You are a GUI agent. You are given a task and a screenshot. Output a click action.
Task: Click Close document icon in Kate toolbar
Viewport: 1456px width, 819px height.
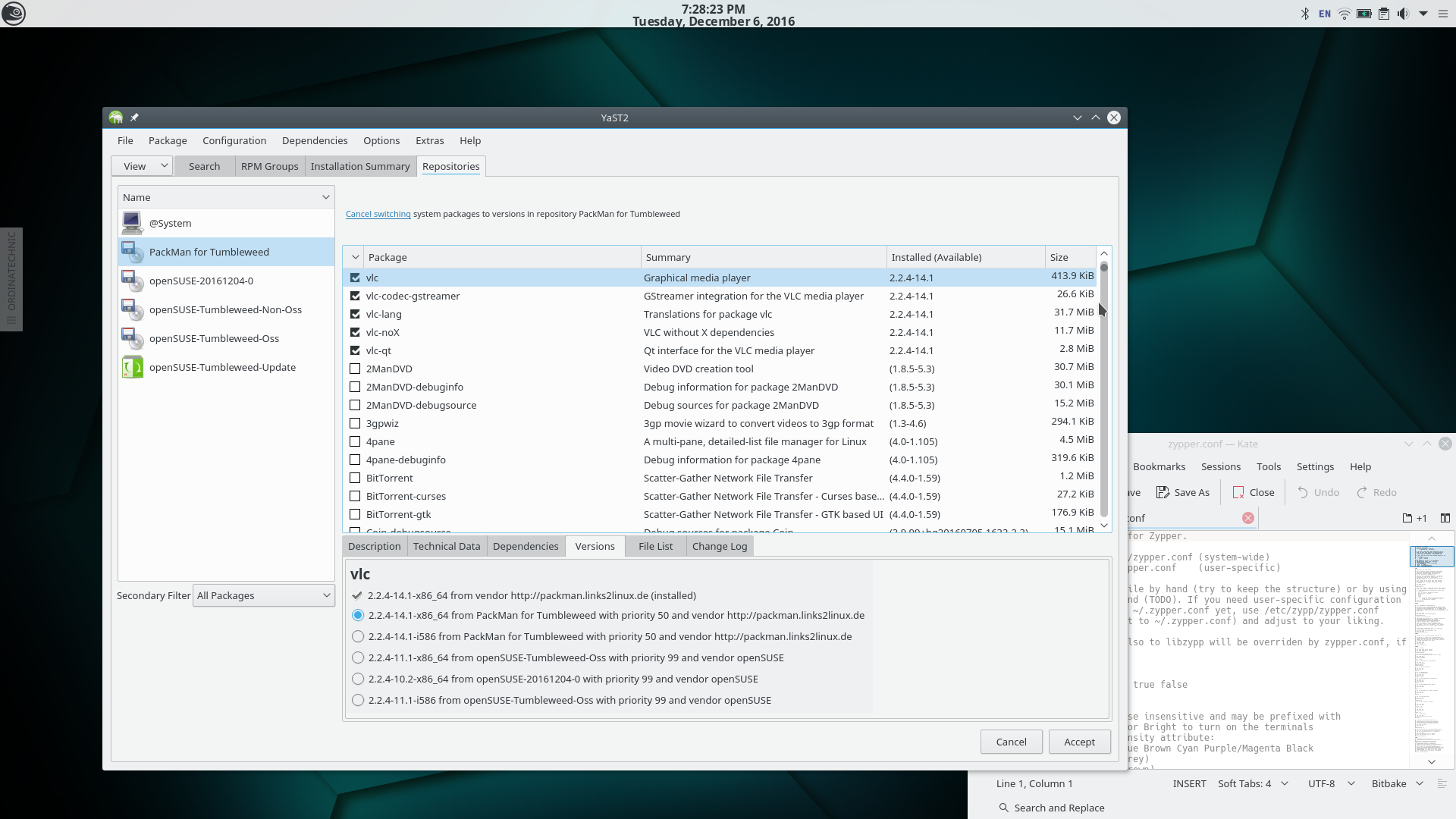(x=1238, y=492)
